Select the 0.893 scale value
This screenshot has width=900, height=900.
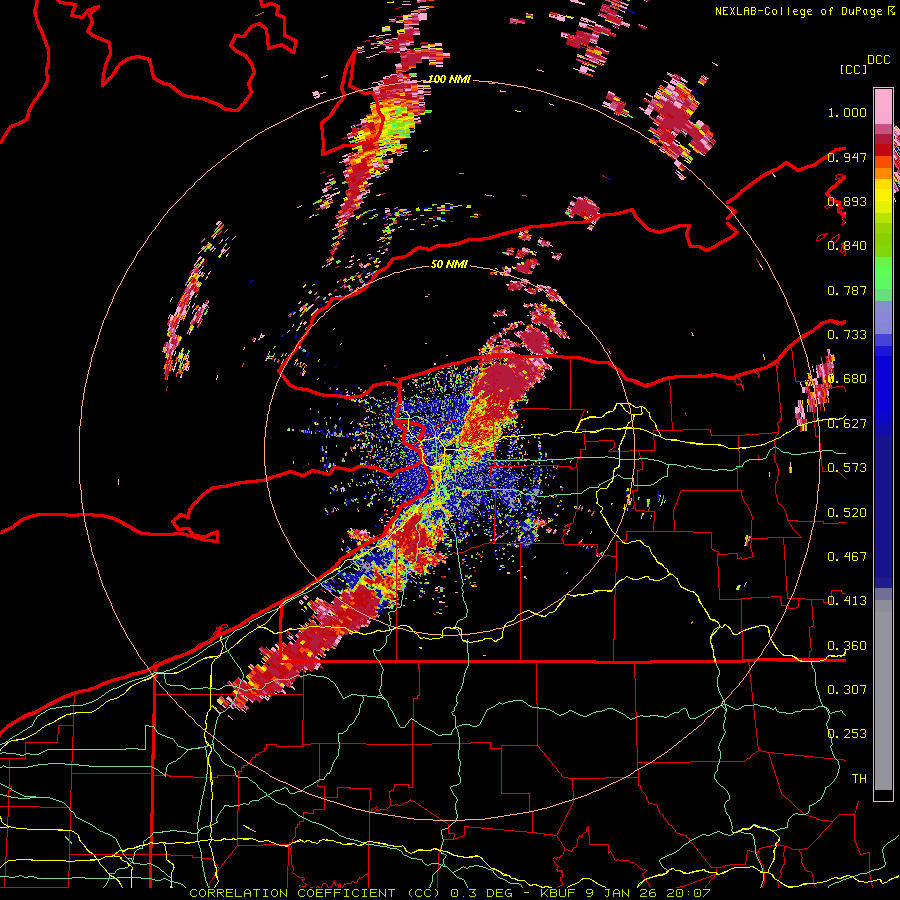[x=847, y=201]
